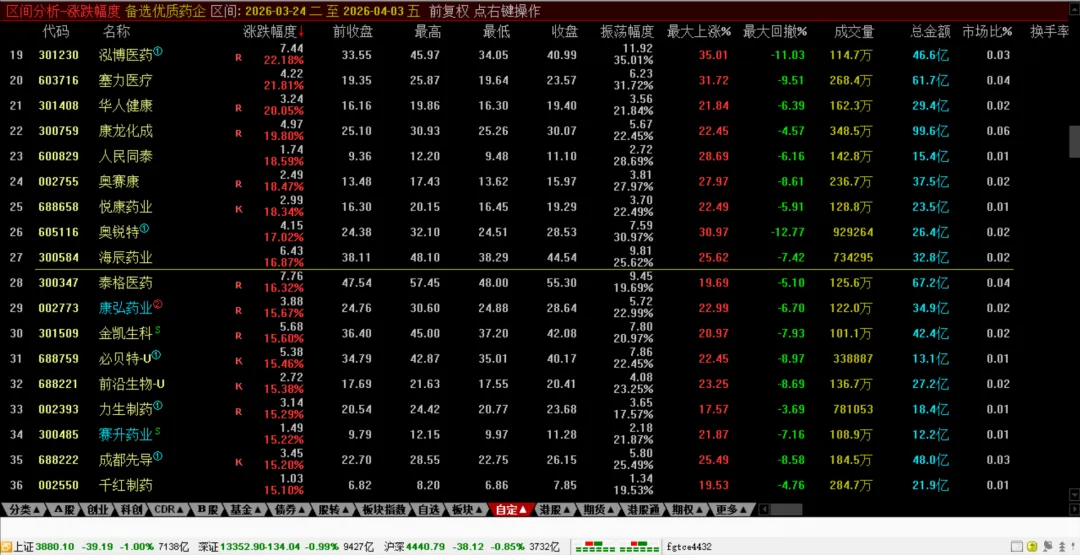
Task: Sort by the 名称 column header
Action: tap(116, 32)
